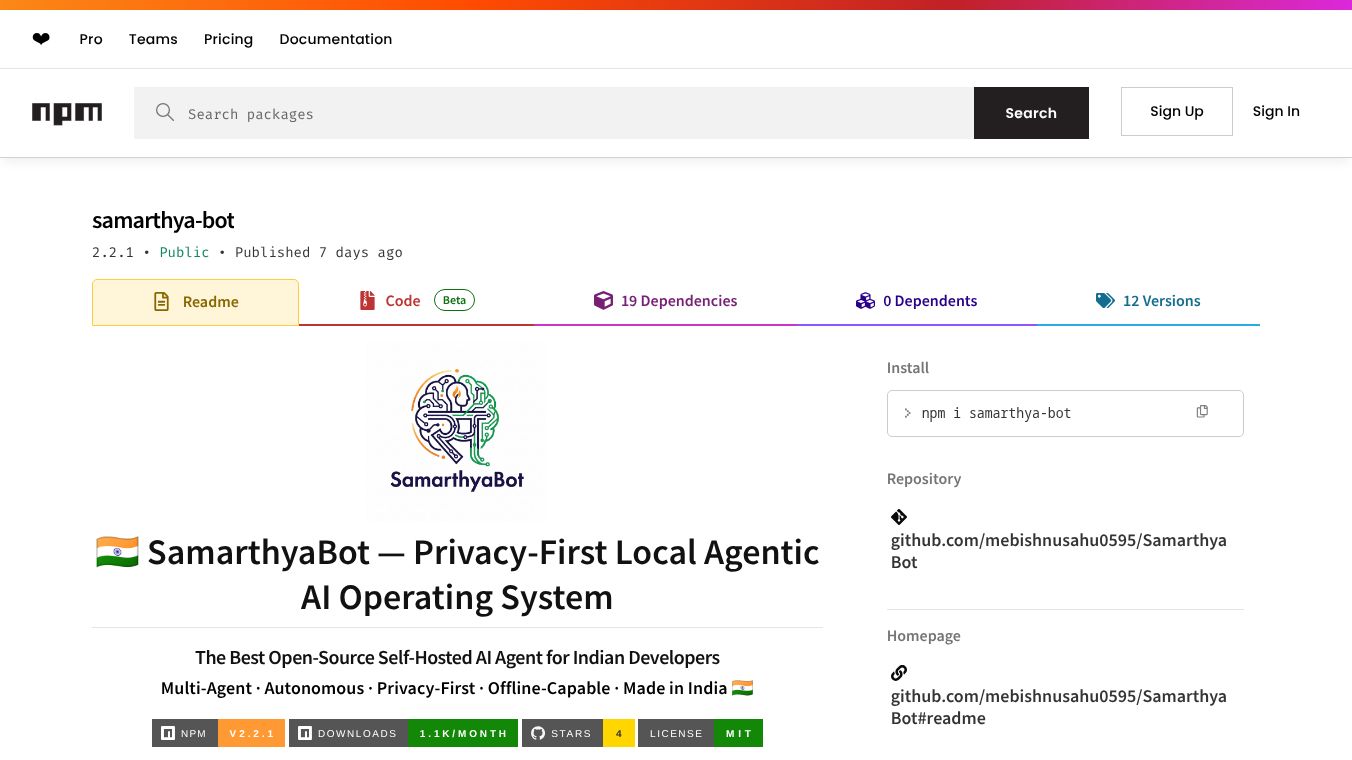This screenshot has width=1352, height=760.
Task: Click the 'Multi-Agent · Autonomous' tagline text
Action: point(457,688)
